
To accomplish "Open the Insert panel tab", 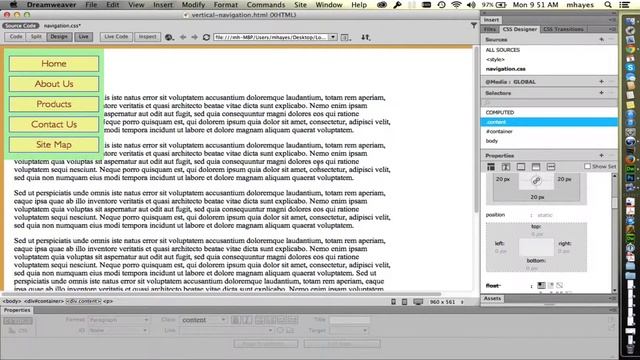I will point(491,20).
